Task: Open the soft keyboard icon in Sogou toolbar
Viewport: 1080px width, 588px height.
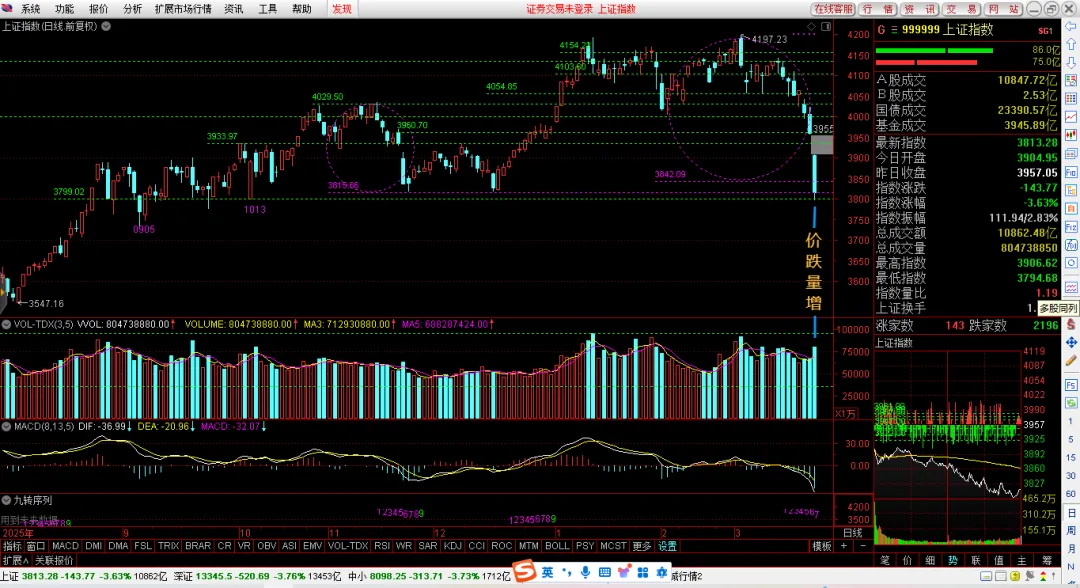Action: coord(604,572)
